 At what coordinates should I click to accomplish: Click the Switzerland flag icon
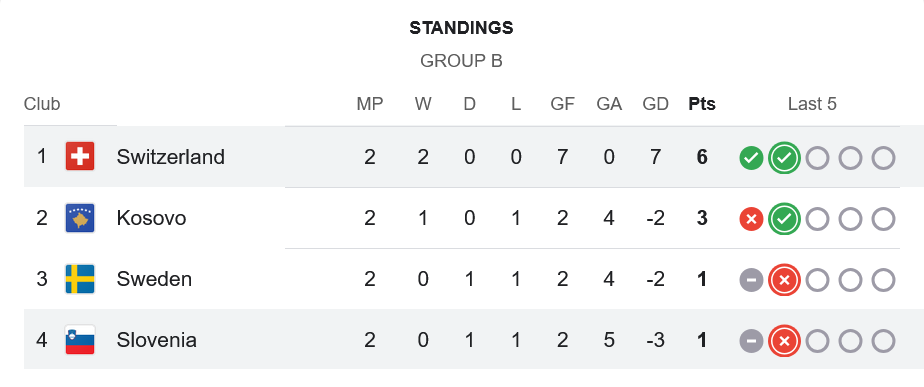coord(80,157)
